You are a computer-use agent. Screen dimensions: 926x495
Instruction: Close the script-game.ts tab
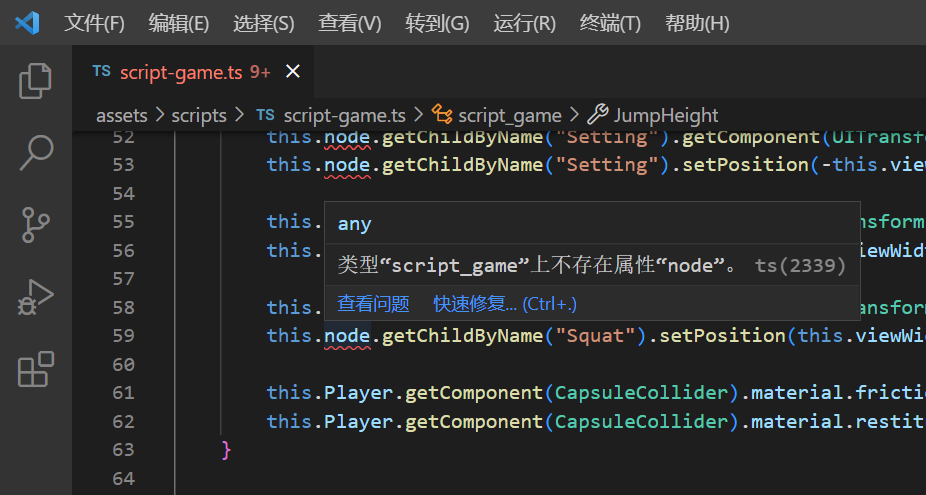292,71
